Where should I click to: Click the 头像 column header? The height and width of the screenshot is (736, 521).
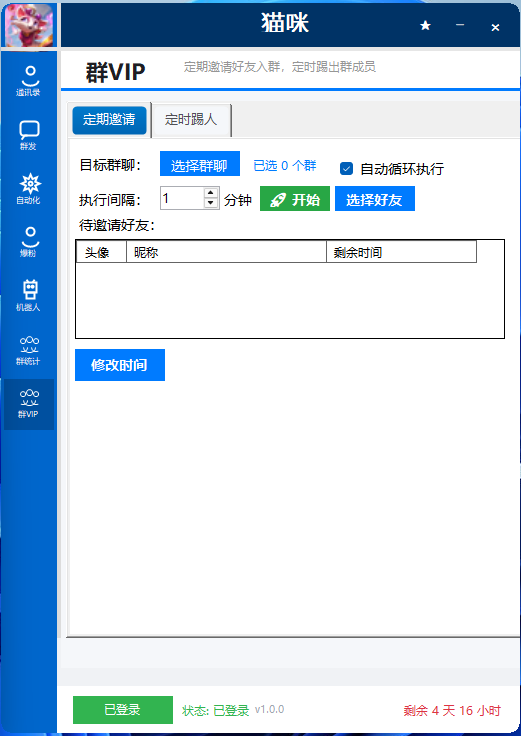(101, 252)
